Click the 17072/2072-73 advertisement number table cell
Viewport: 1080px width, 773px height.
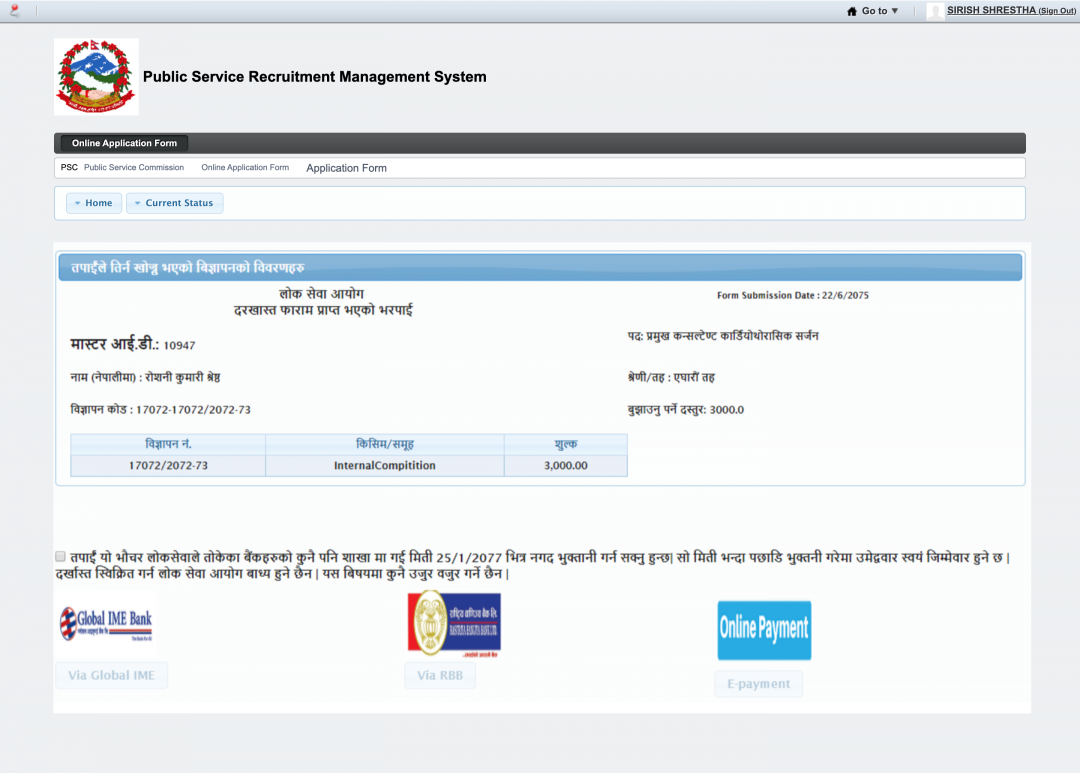pos(168,465)
